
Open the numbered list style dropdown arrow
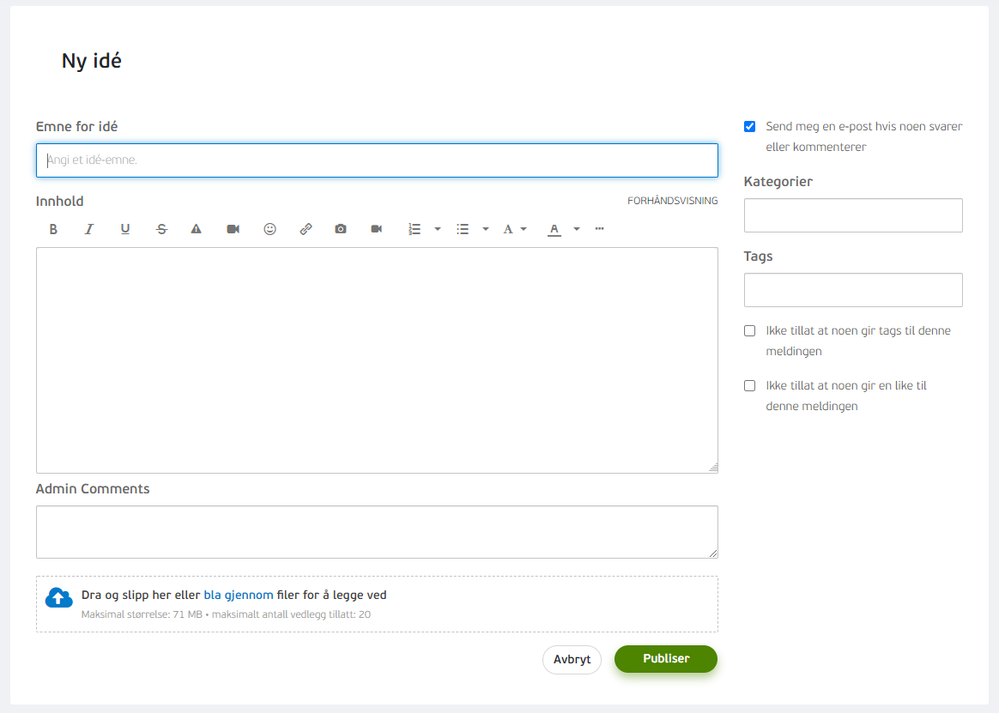[438, 229]
